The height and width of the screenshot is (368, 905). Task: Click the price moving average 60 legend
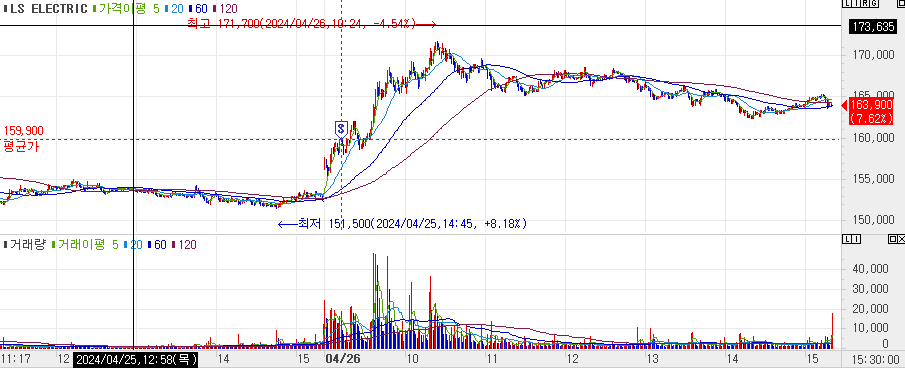(198, 8)
